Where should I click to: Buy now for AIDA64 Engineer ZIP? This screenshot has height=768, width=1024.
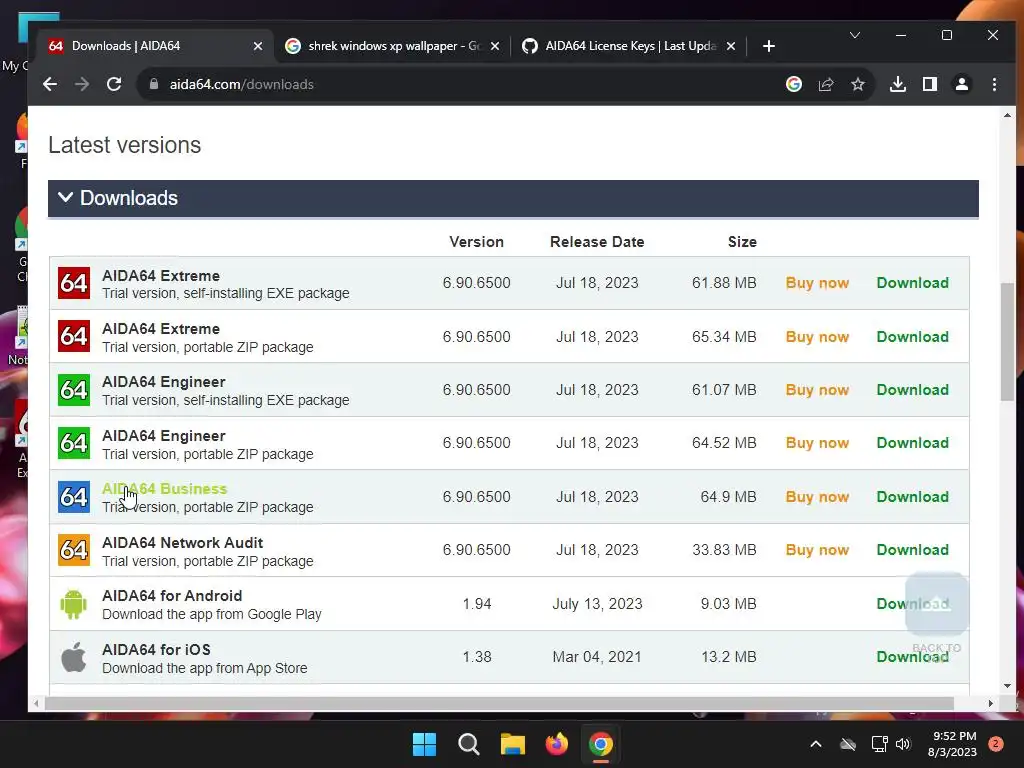(x=817, y=443)
